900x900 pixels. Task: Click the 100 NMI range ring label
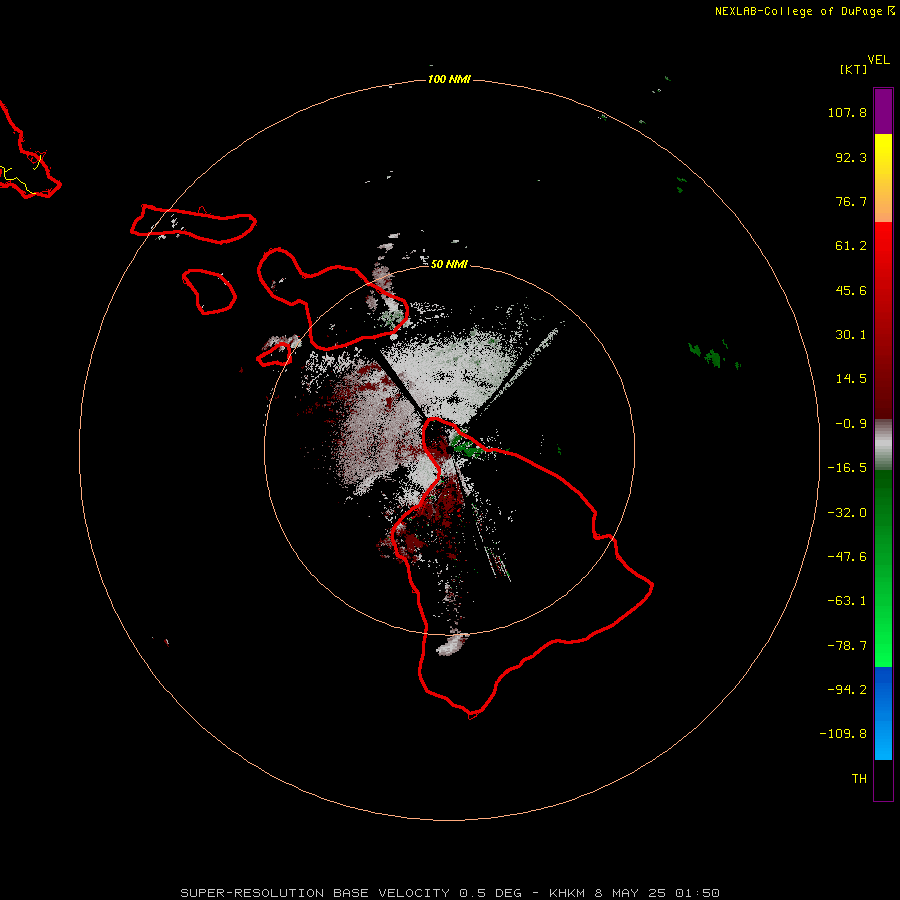[449, 79]
